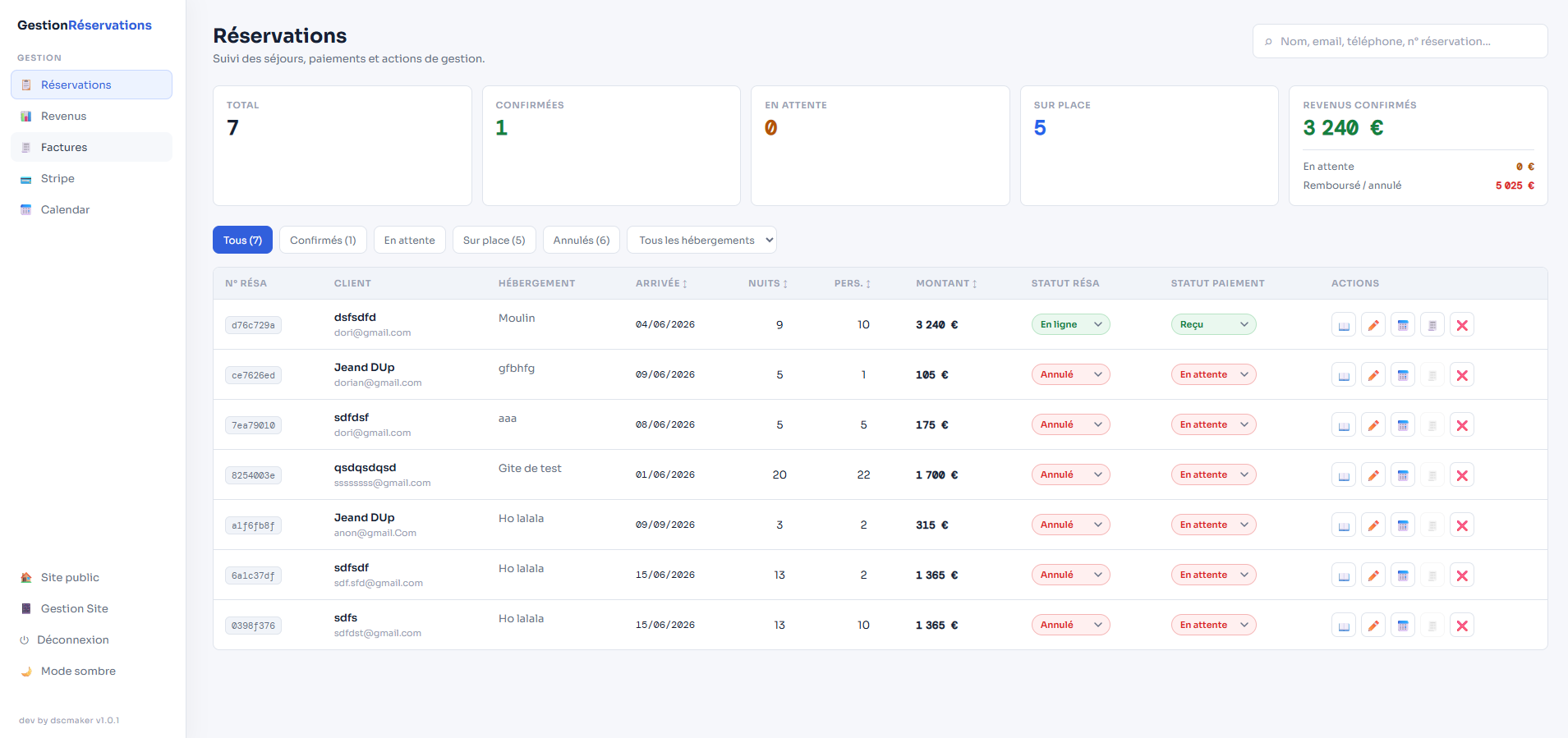Open details book icon for reservation d76c729a

pos(1344,325)
